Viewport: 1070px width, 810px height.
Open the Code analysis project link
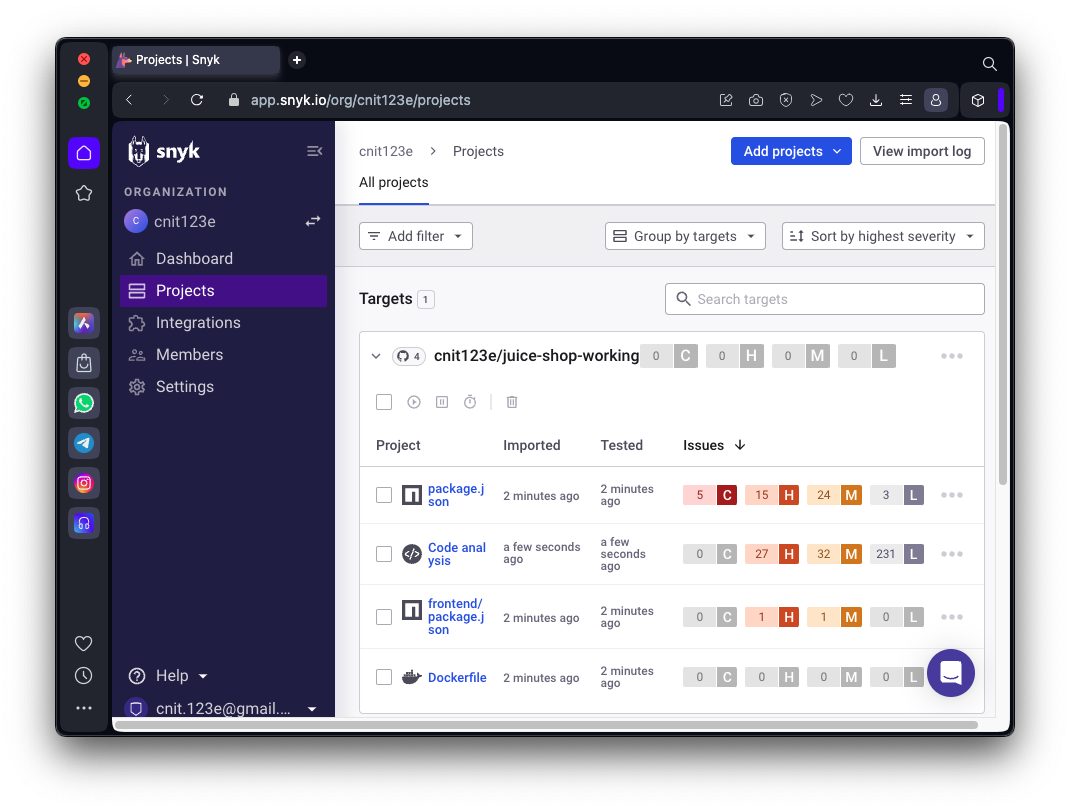(x=457, y=553)
